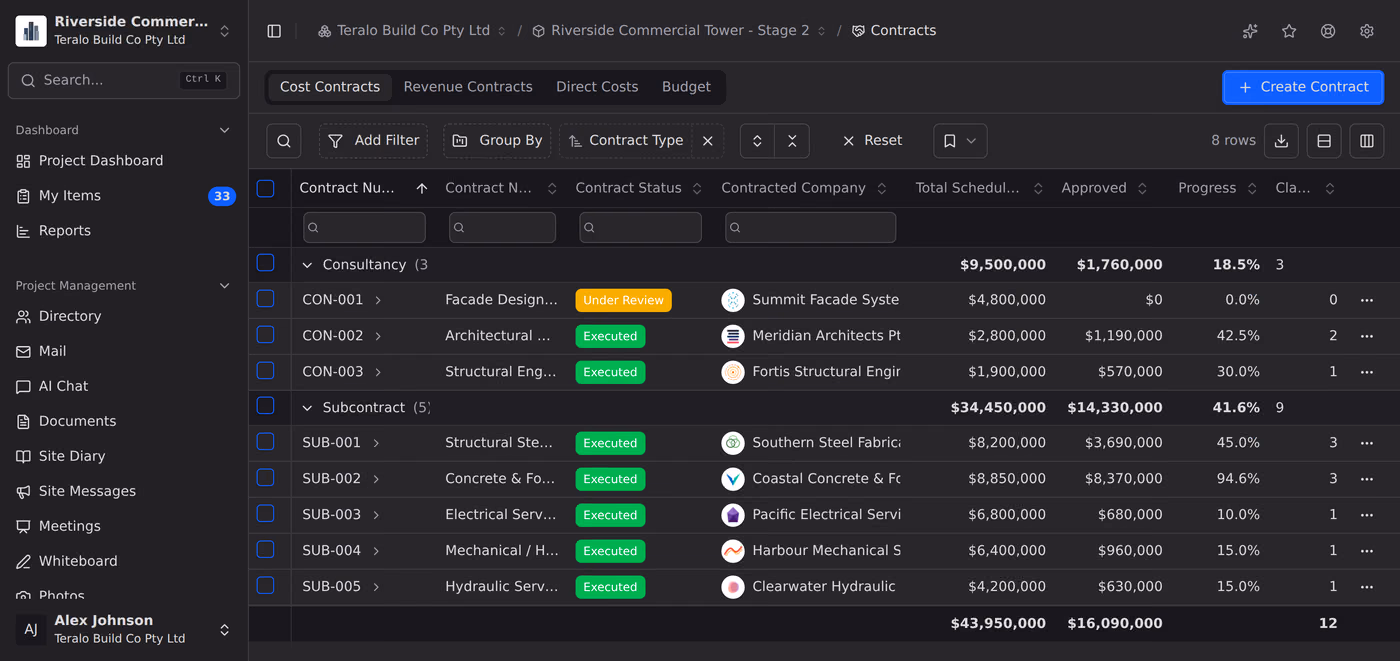Open the help lifebuoy icon
Screen dimensions: 1400x661
[x=1328, y=31]
